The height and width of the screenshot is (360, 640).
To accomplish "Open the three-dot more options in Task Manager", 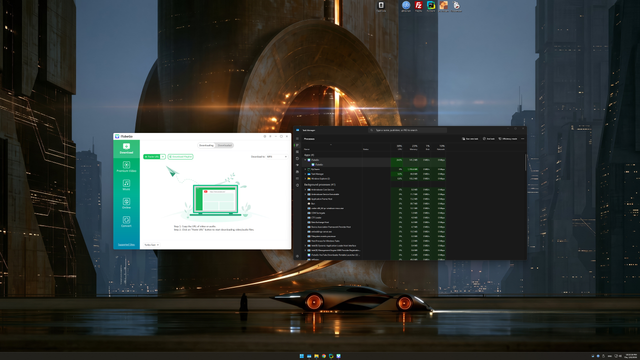I will tap(522, 139).
